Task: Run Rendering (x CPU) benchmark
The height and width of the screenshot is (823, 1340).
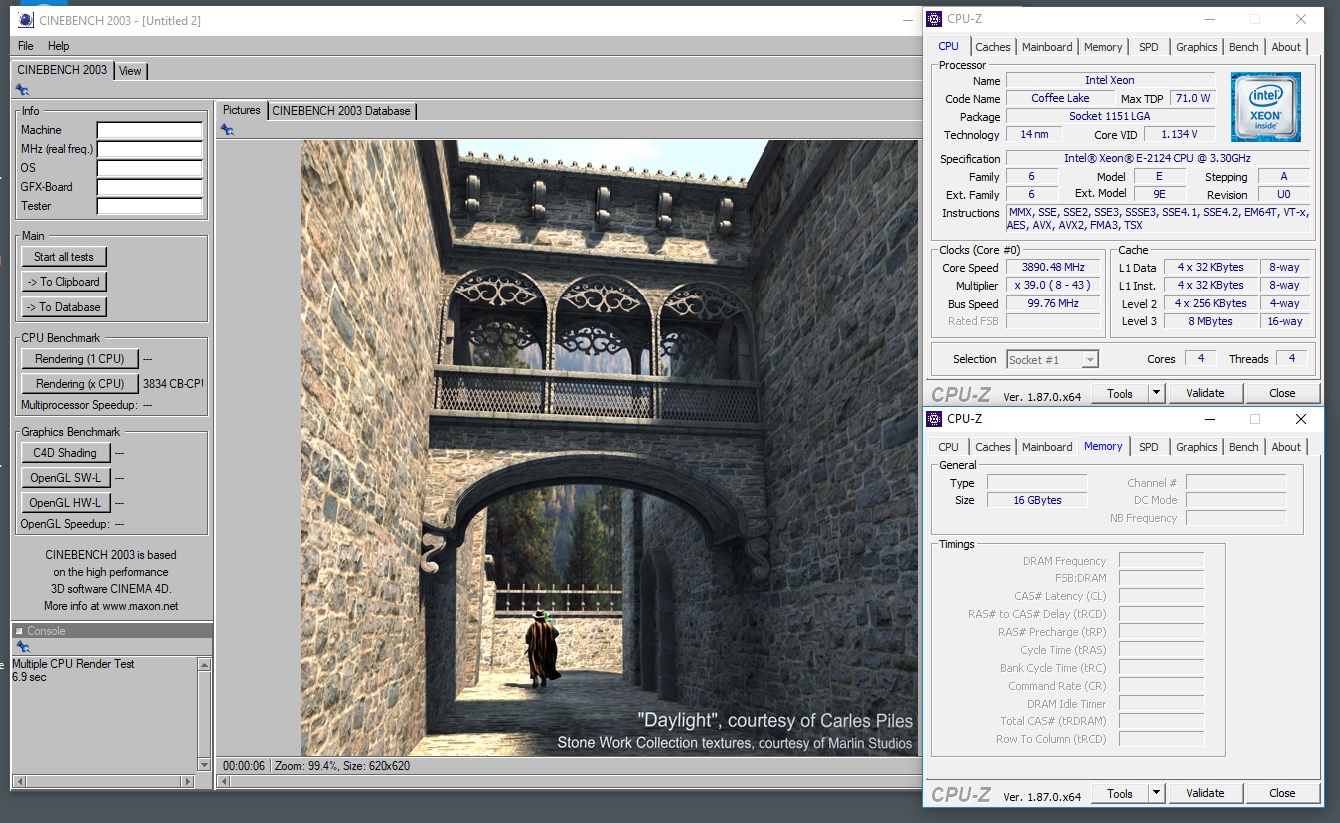Action: click(80, 384)
